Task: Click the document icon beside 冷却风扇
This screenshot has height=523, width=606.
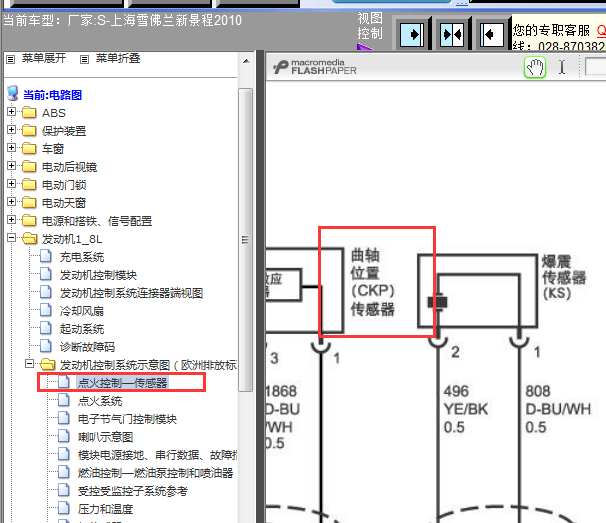Action: point(46,310)
